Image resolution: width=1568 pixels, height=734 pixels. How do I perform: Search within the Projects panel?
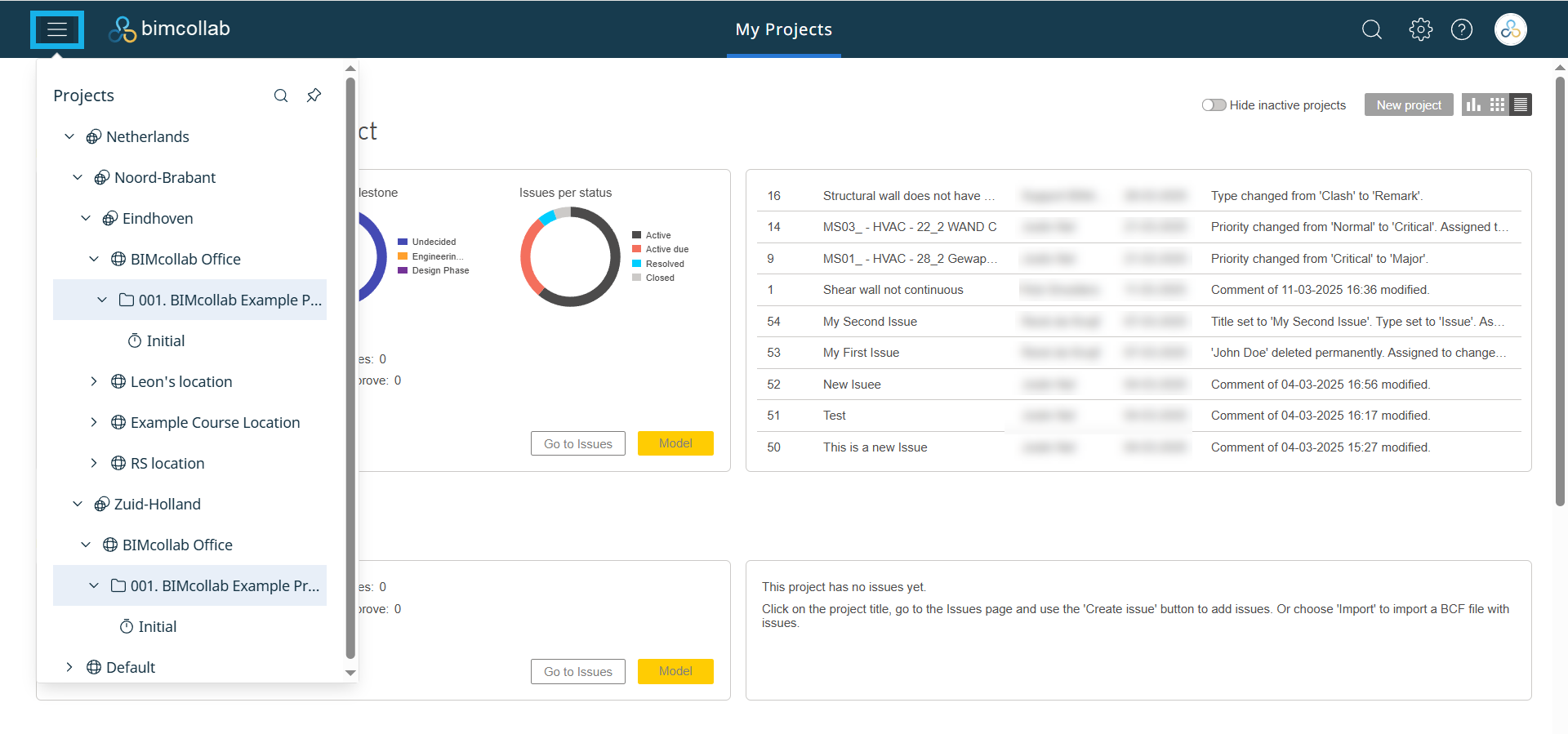point(281,96)
